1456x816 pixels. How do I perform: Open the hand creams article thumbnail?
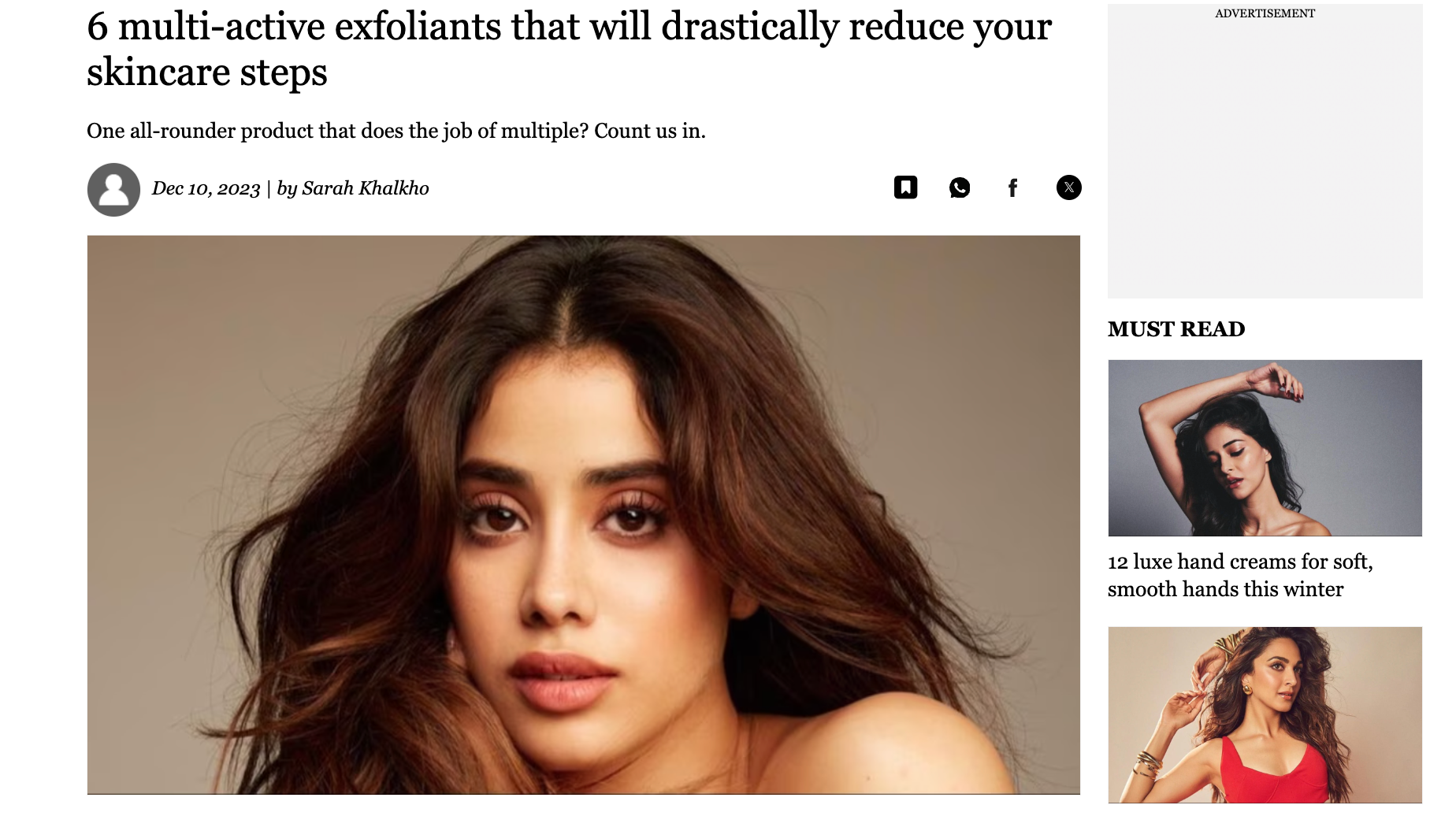(1265, 448)
